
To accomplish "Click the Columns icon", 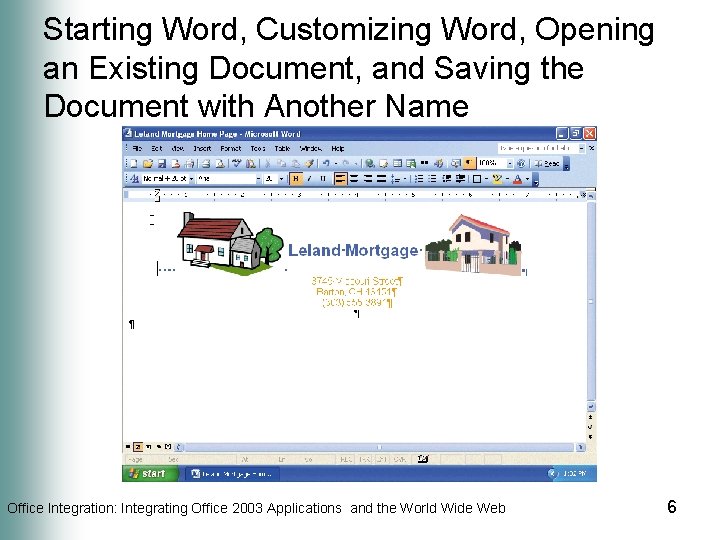I will (425, 163).
